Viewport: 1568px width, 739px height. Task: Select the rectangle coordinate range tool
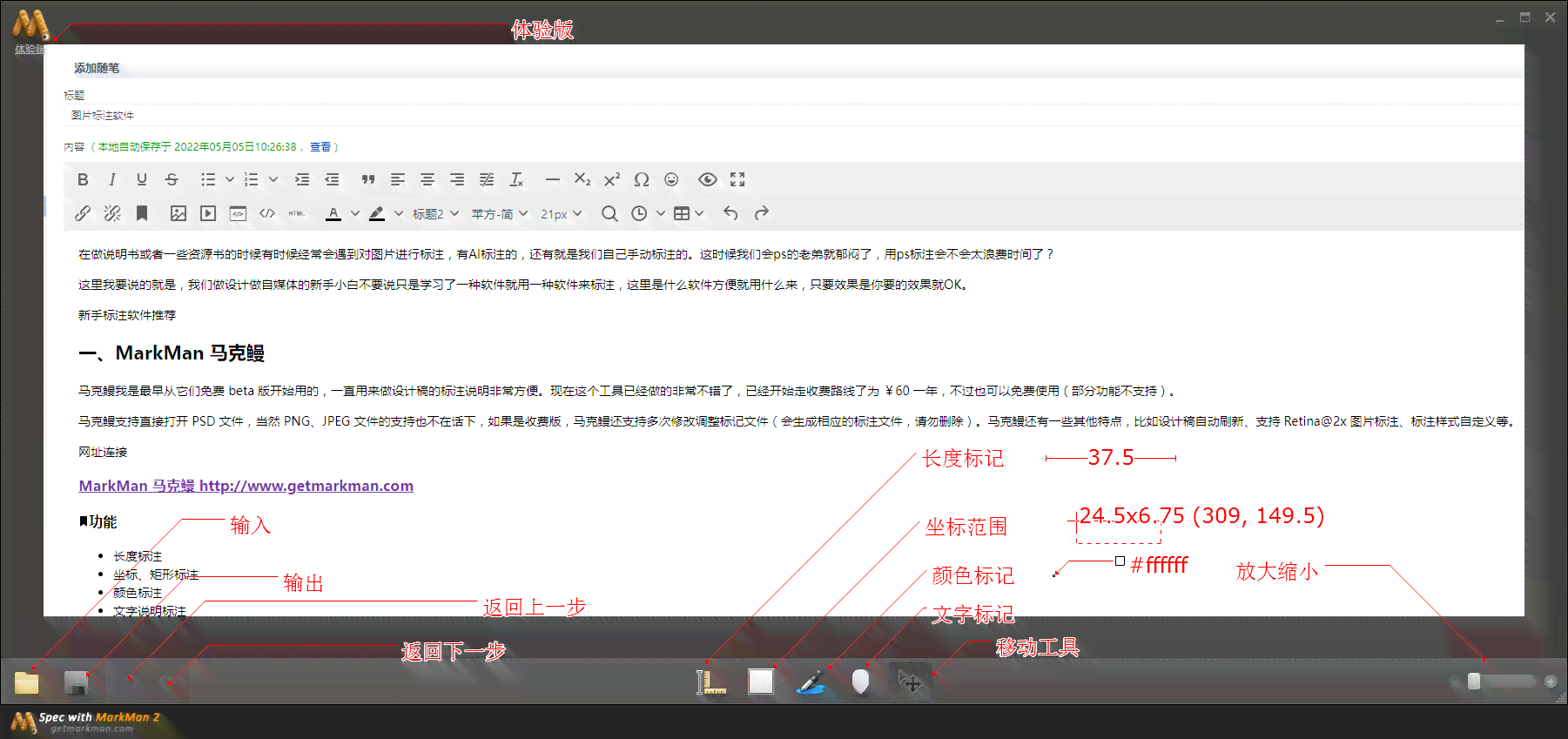tap(761, 682)
